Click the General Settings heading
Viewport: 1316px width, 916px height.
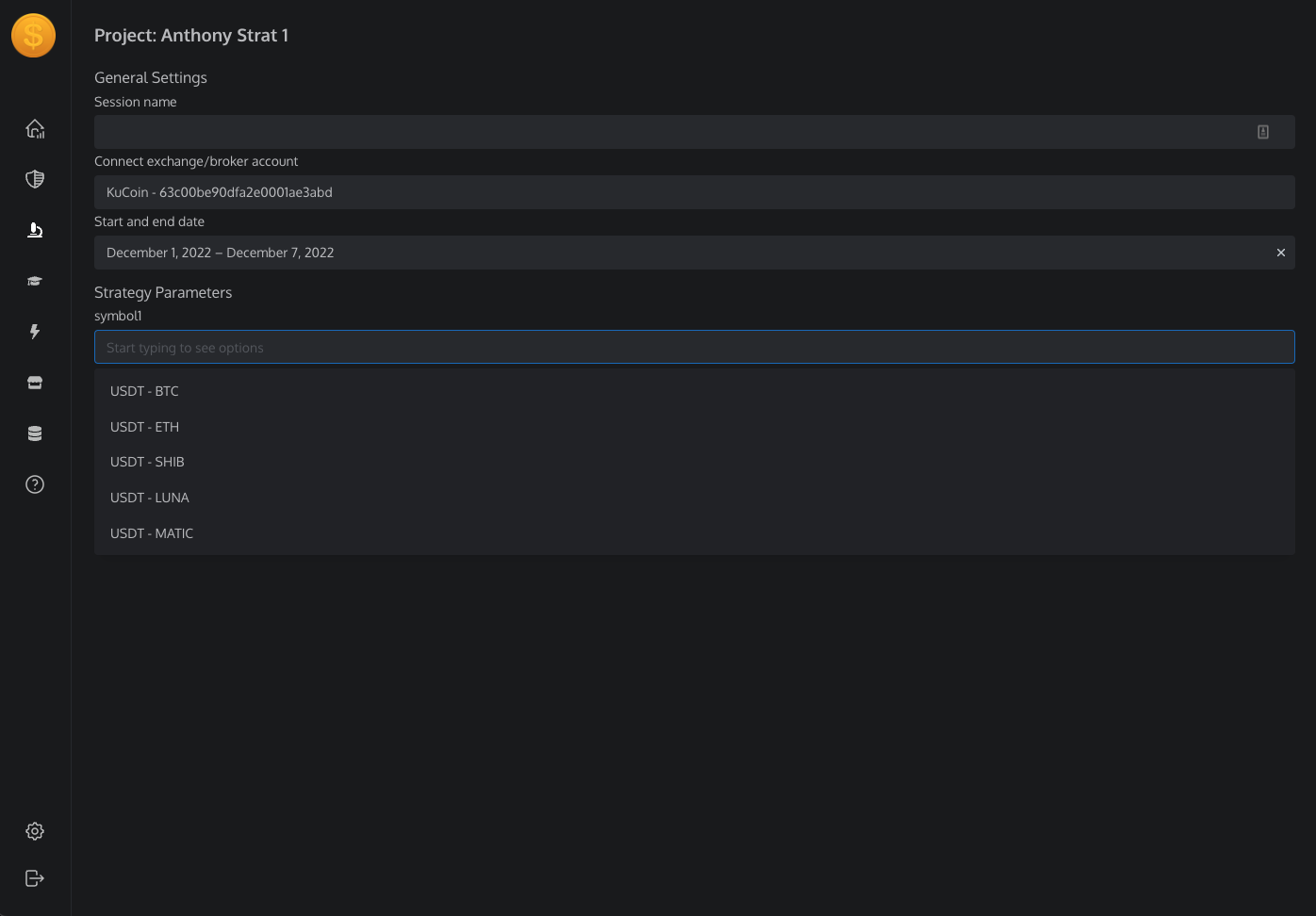tap(151, 77)
